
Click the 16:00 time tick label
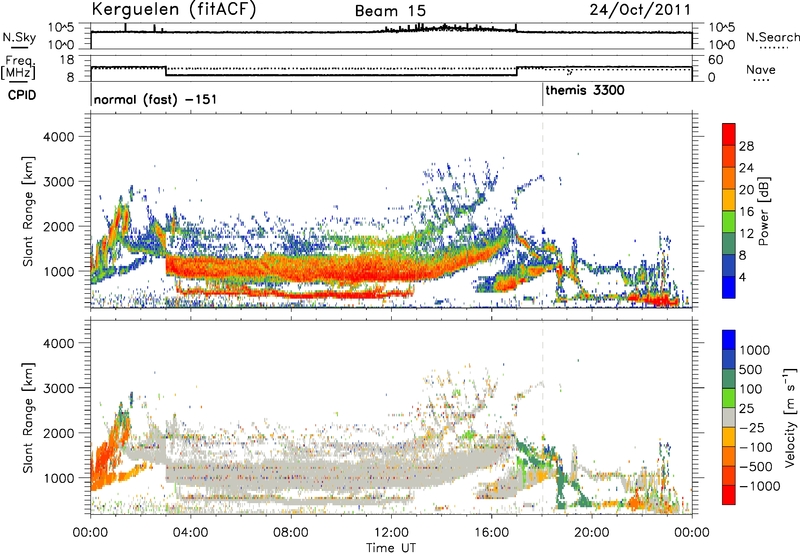[491, 533]
